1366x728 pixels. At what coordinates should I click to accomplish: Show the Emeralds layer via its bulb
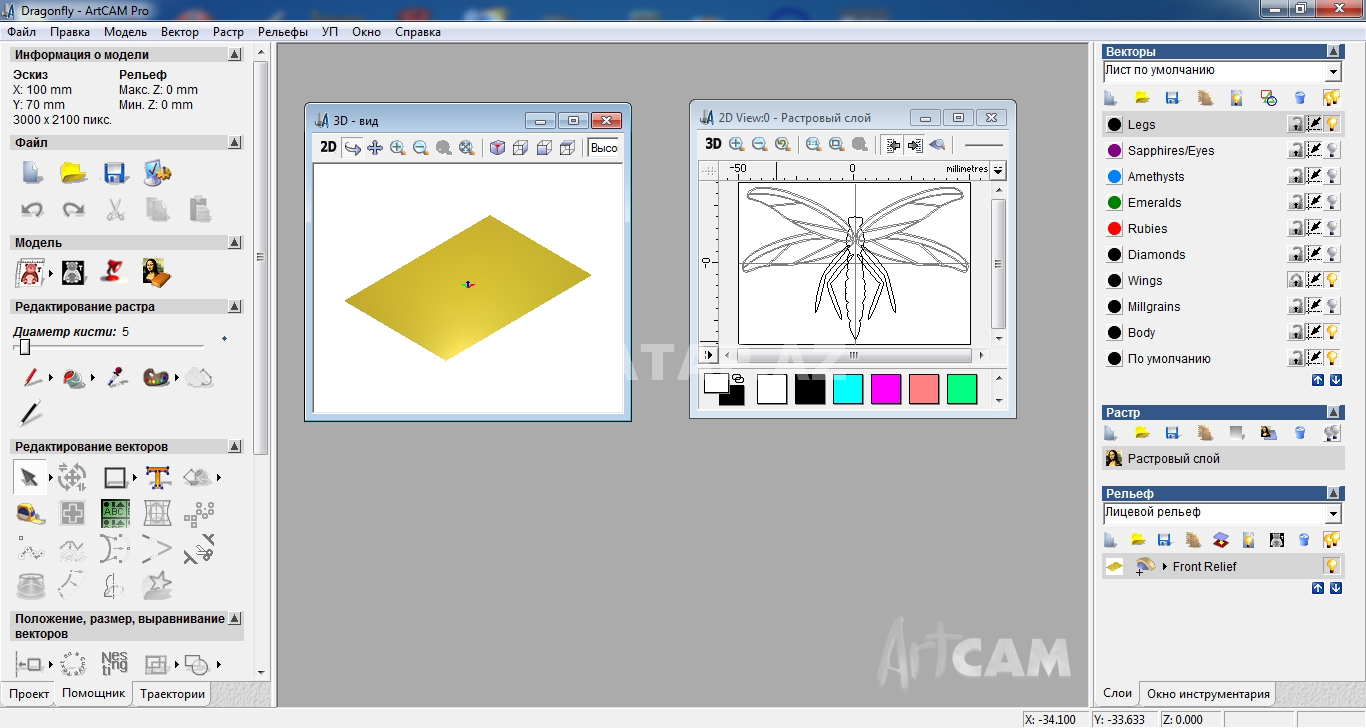click(x=1332, y=202)
